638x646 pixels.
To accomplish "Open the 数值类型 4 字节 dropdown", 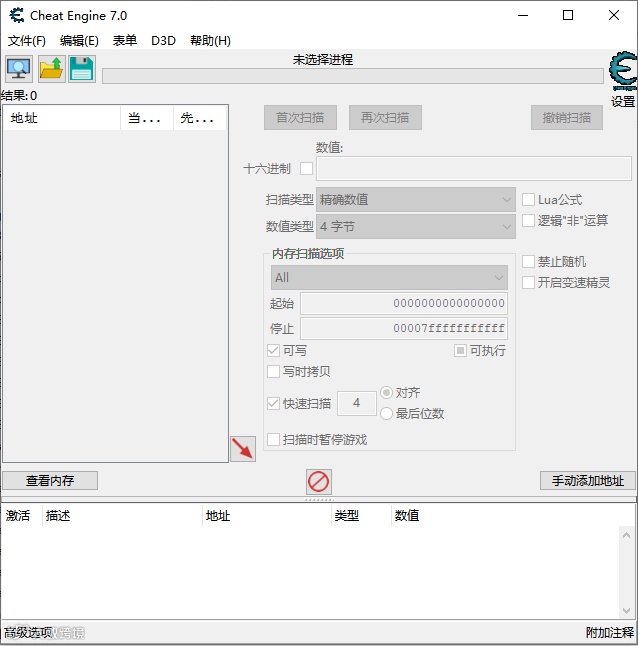I will [416, 226].
